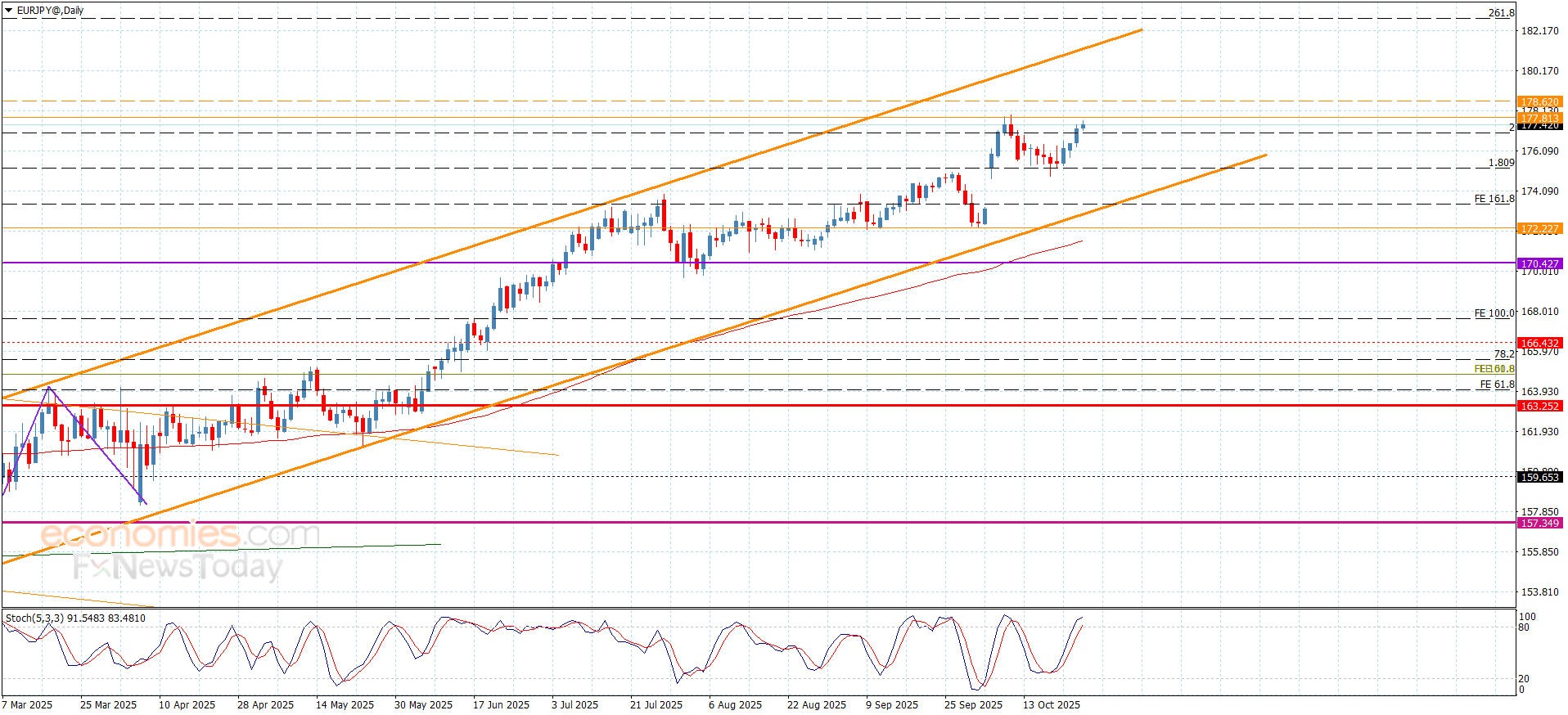
Task: Select the orange 172.227 price tag
Action: 1539,229
